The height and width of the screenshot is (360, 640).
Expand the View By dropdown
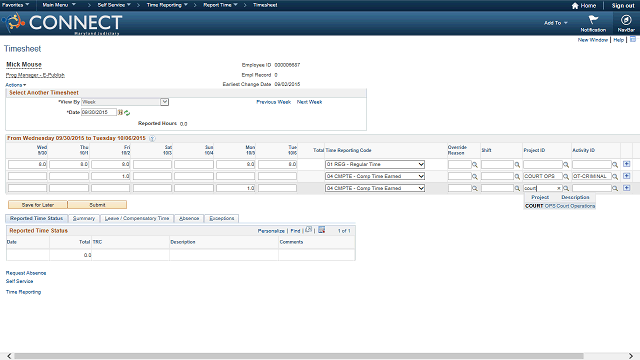click(164, 102)
